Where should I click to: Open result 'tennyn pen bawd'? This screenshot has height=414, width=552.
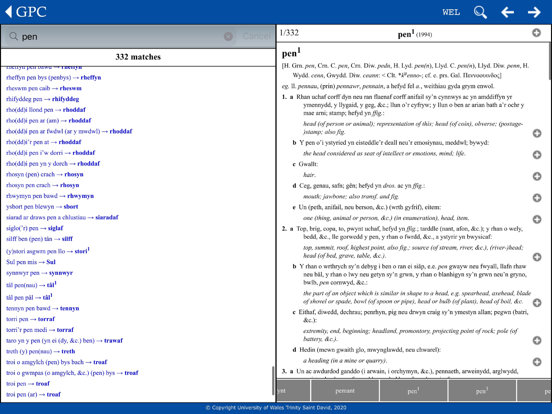[x=43, y=308]
